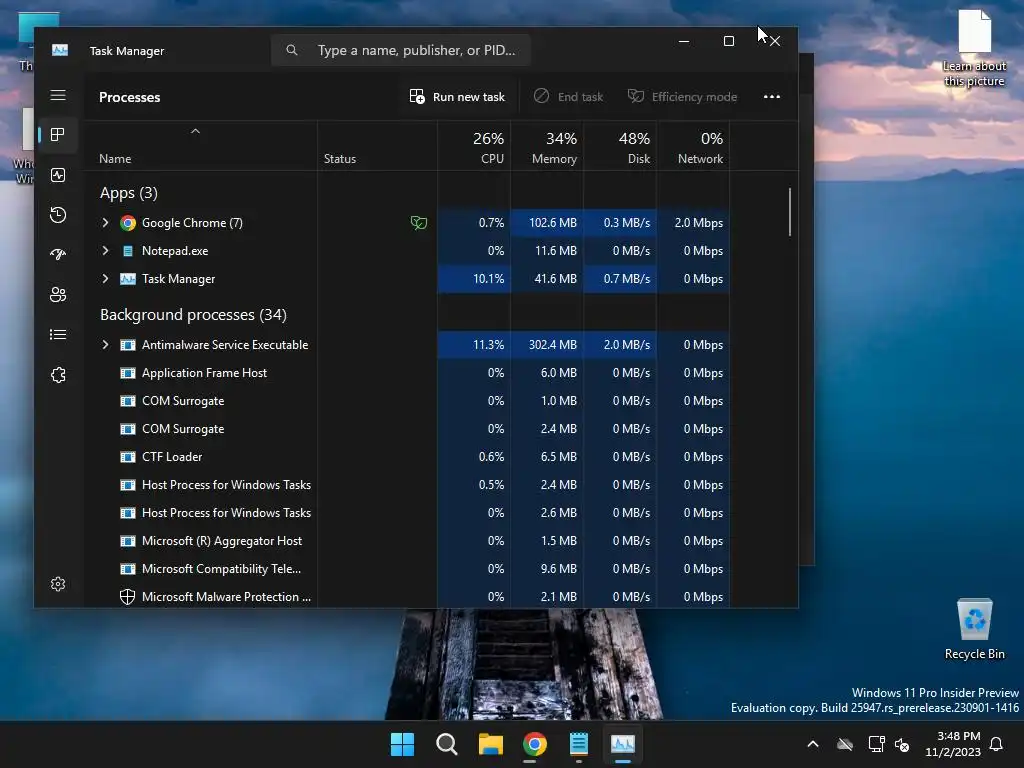Open the Startup apps page in sidebar
The height and width of the screenshot is (768, 1024).
tap(58, 255)
